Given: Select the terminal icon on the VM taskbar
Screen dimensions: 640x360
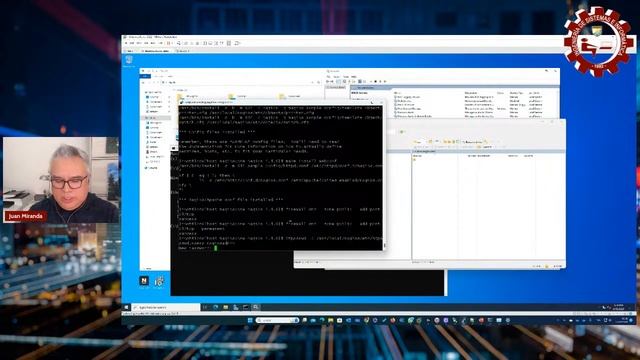Looking at the screenshot, I should tap(246, 307).
